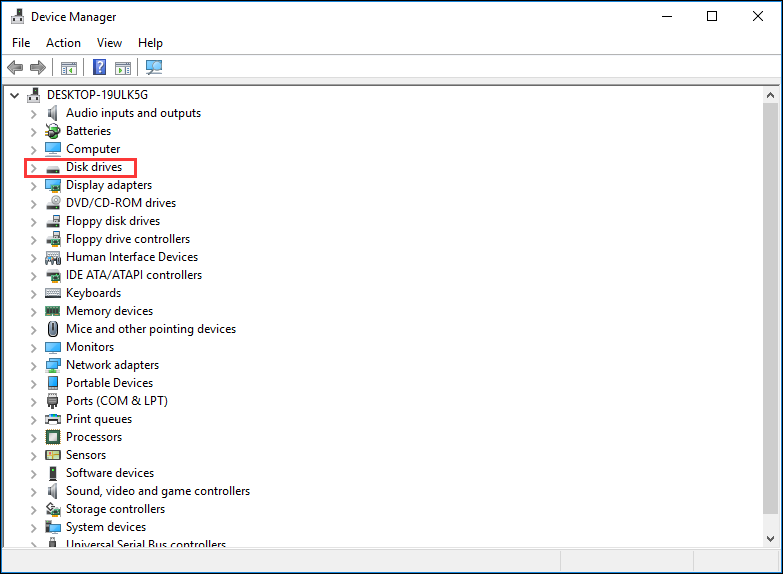Select the Storage controllers label
This screenshot has width=783, height=574.
pos(115,509)
